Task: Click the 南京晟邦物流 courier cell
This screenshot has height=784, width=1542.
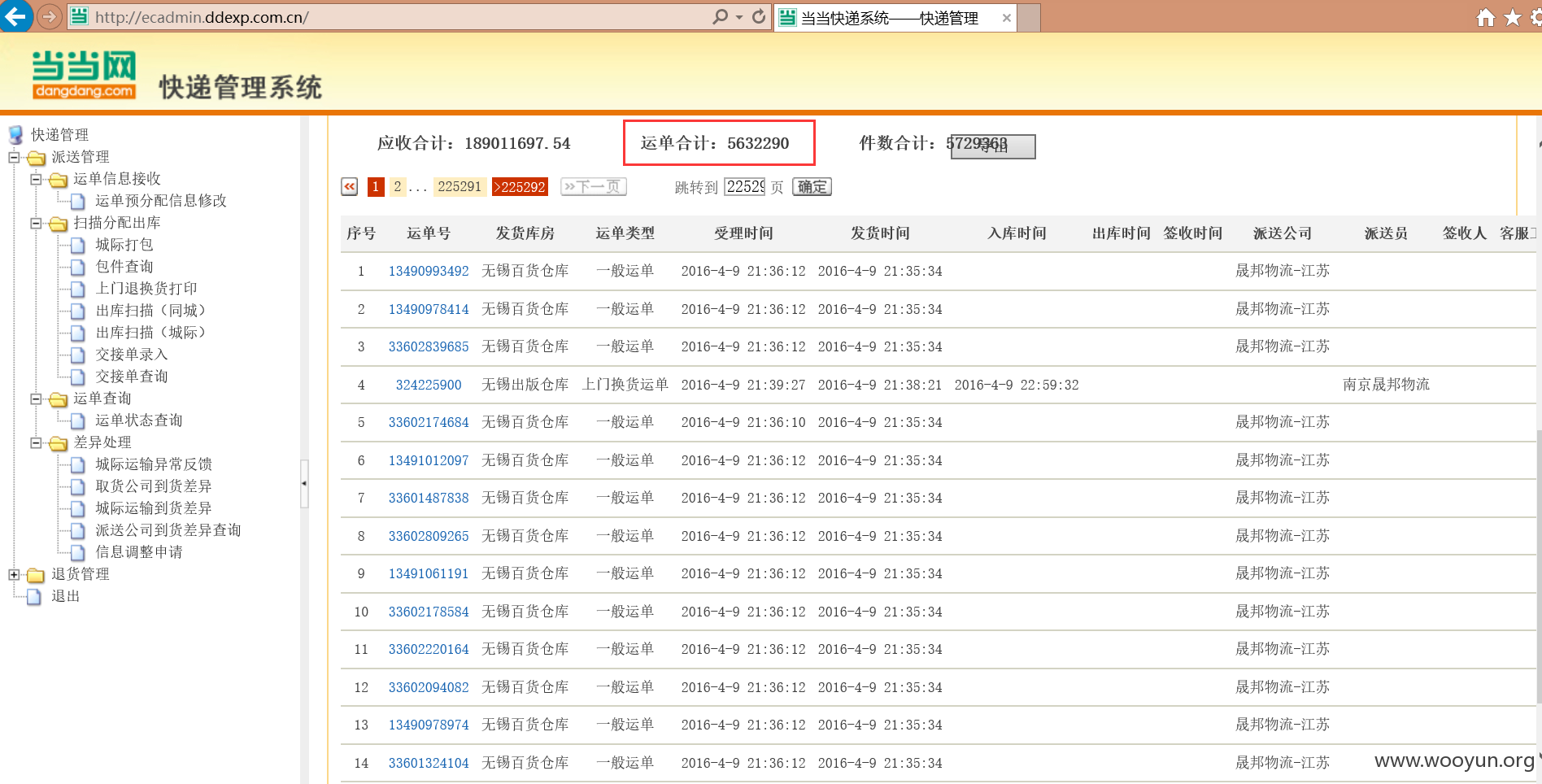Action: 1386,385
